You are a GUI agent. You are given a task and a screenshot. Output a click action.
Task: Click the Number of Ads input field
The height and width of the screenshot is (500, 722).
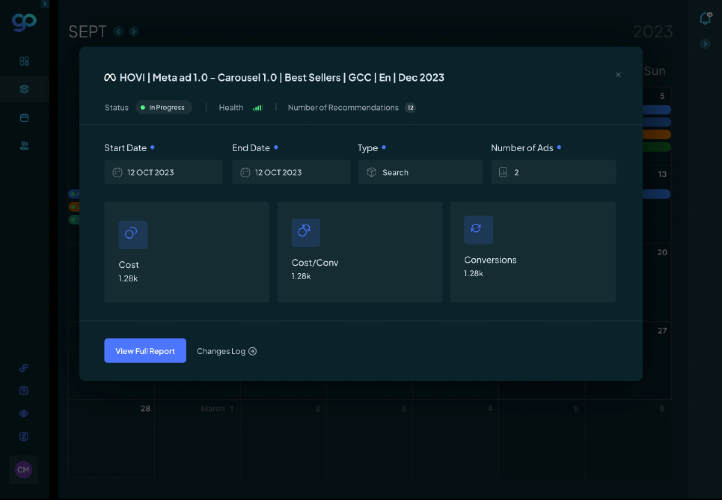coord(553,172)
